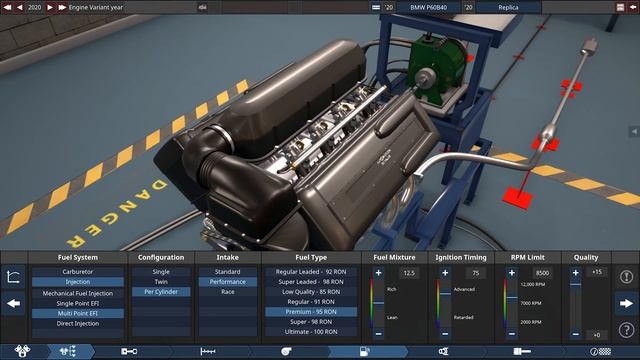Jump back years with double left arrow
This screenshot has height=360, width=640.
point(7,7)
